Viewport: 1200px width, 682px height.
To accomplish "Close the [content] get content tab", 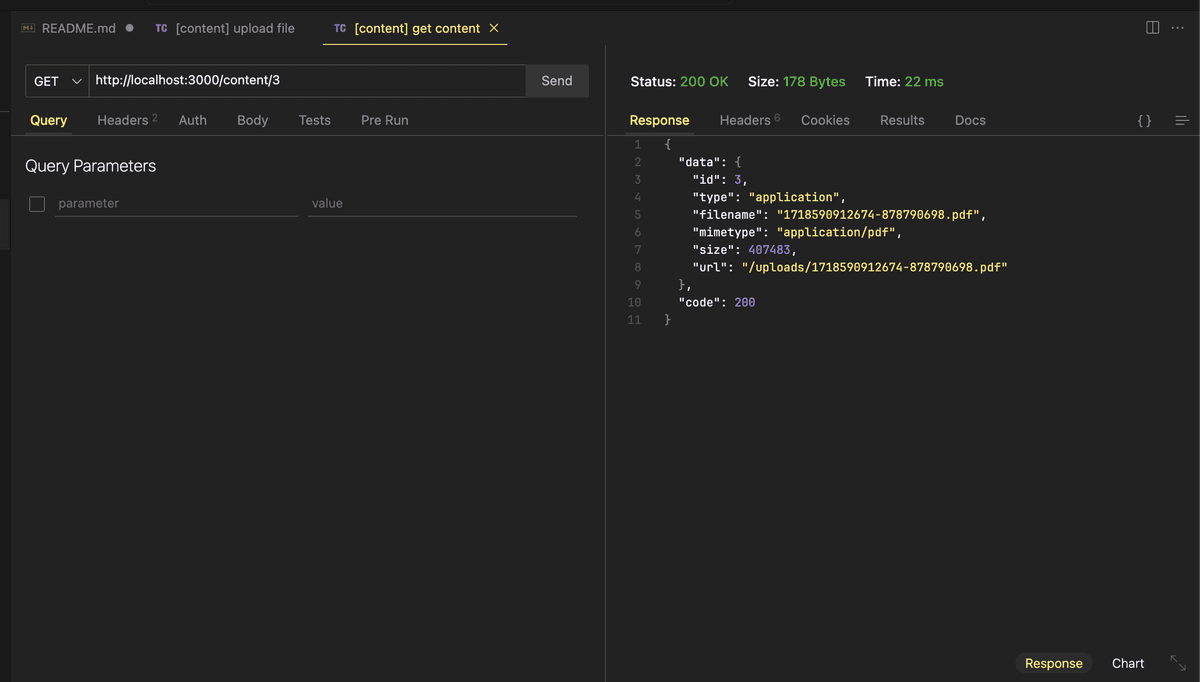I will (x=493, y=28).
